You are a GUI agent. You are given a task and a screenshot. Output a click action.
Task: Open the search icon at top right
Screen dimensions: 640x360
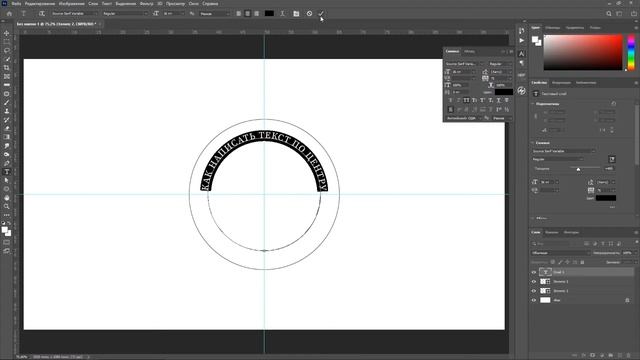[x=609, y=13]
